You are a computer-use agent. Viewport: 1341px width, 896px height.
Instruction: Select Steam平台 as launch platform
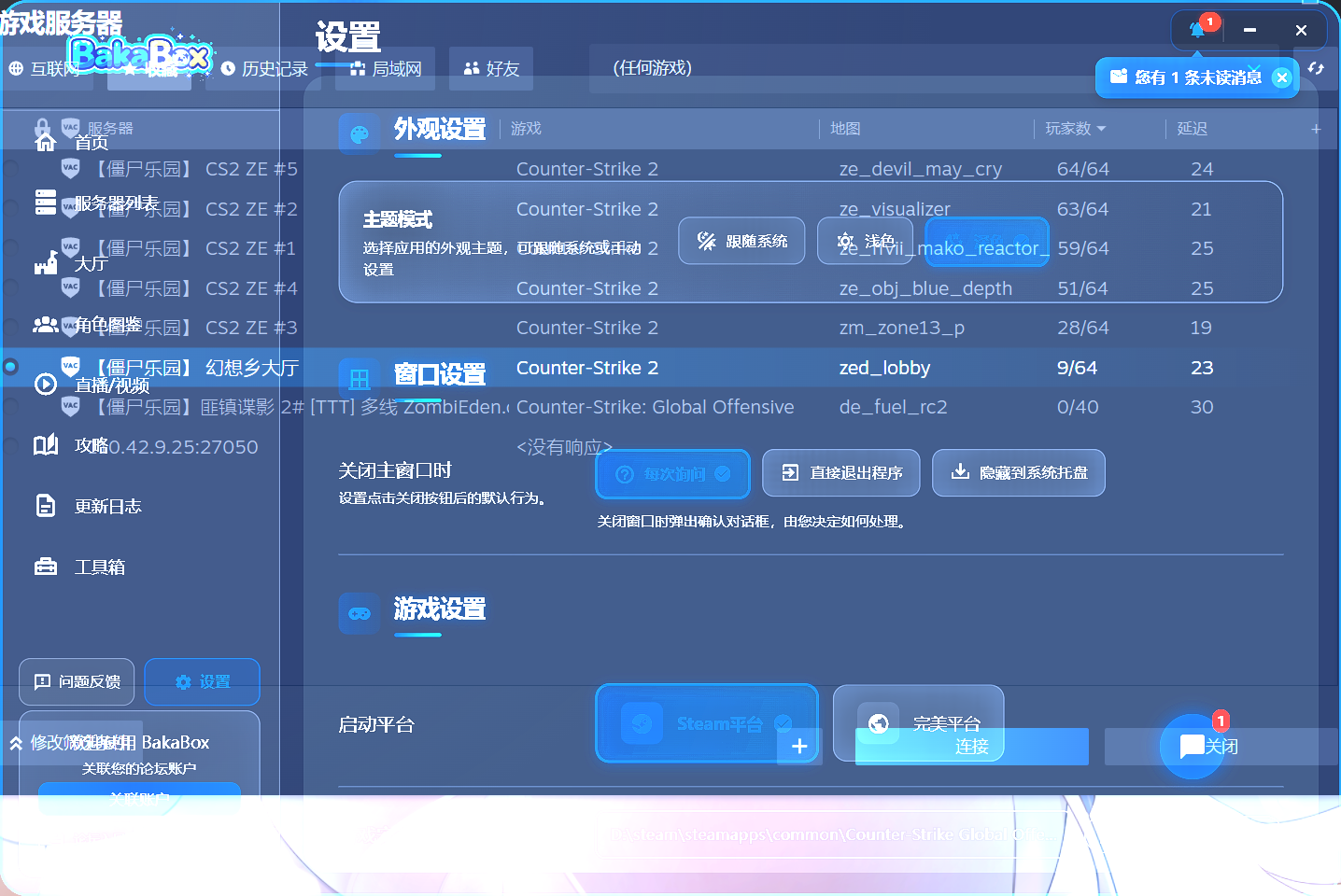[707, 723]
